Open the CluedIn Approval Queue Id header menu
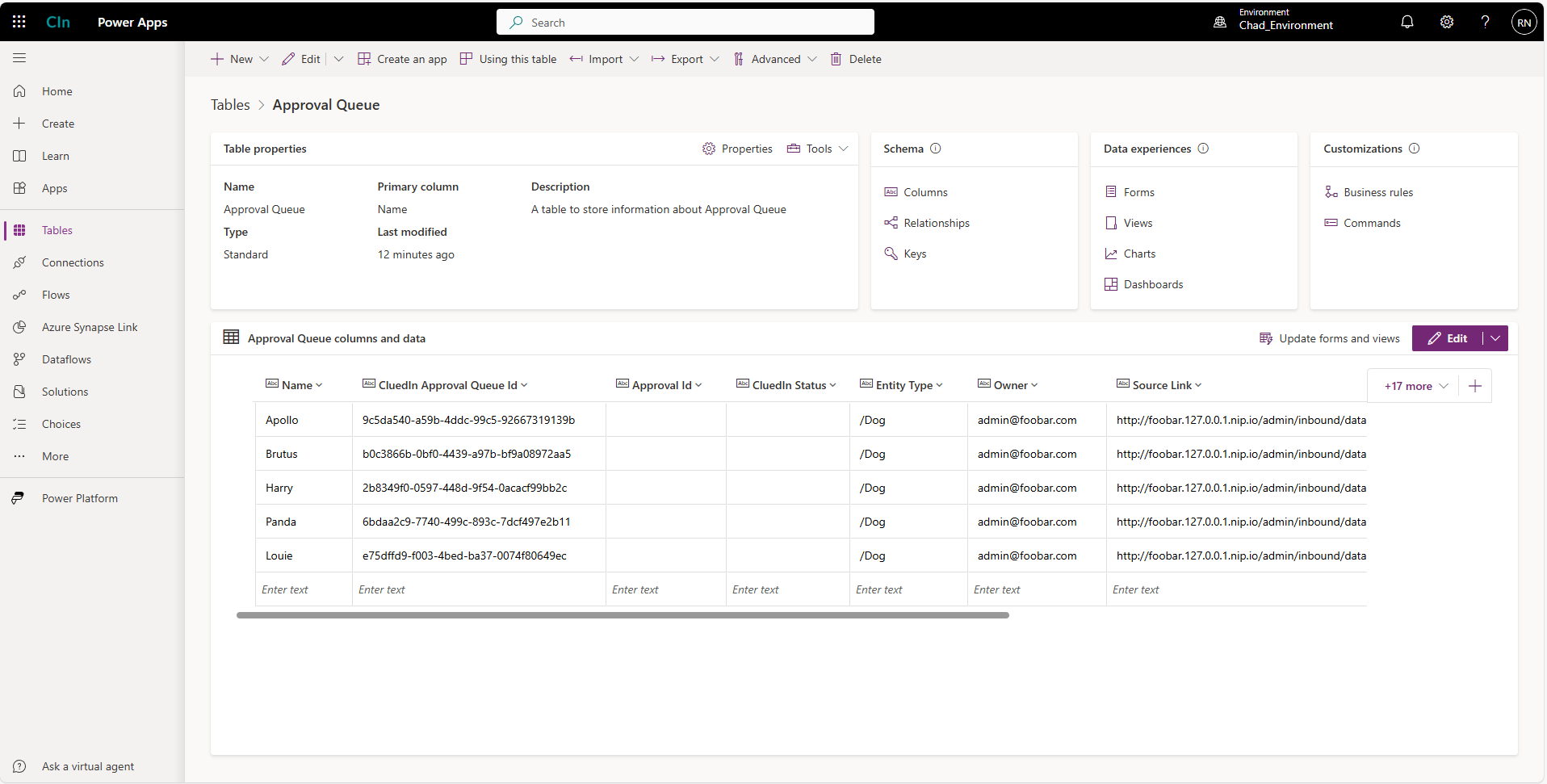Screen dimensions: 1547x784 524,386
